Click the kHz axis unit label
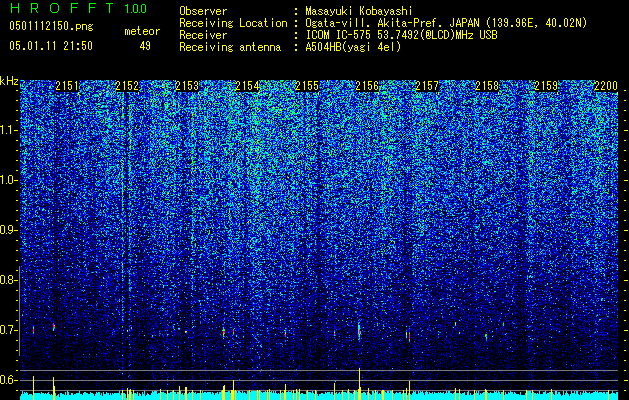The height and width of the screenshot is (400, 629). point(9,81)
